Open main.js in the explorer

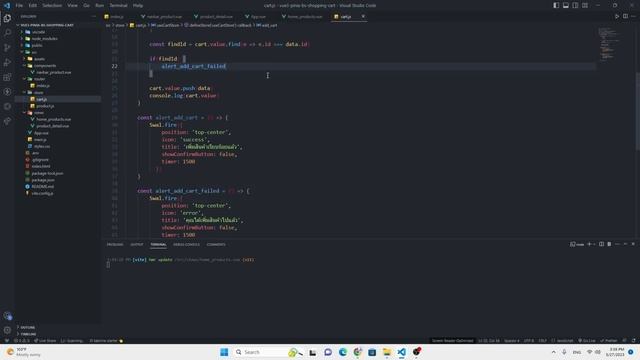click(40, 139)
